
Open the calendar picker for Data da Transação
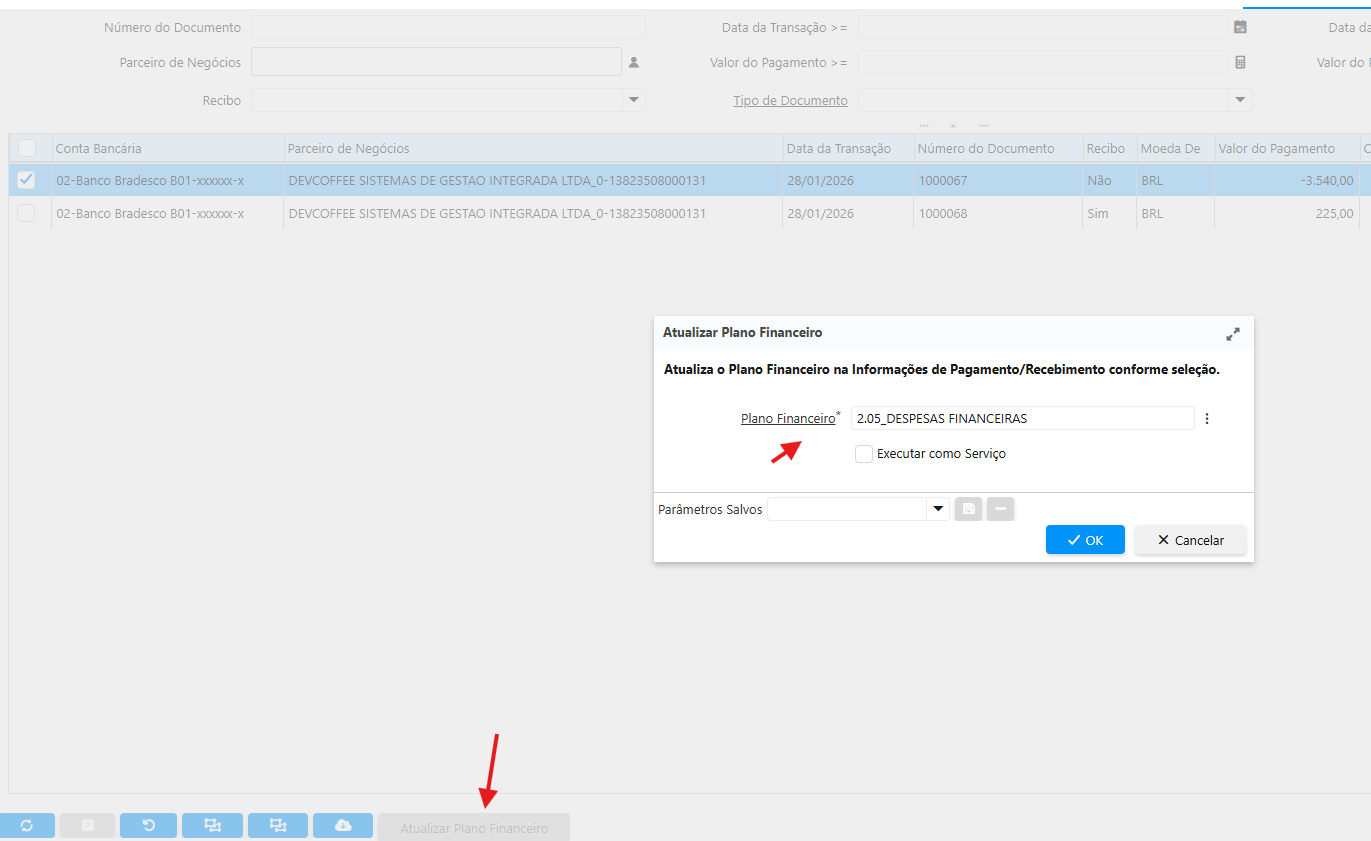pyautogui.click(x=1240, y=27)
